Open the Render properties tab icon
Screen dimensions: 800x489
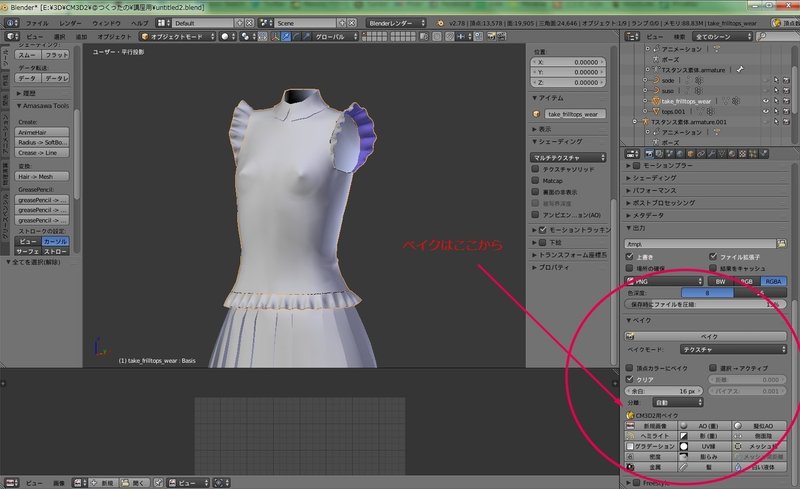tap(648, 154)
